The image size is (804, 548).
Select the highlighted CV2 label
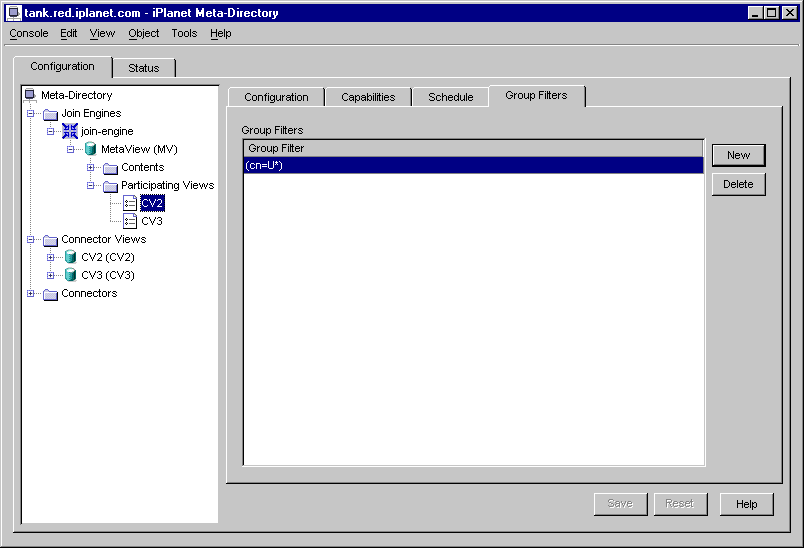152,203
